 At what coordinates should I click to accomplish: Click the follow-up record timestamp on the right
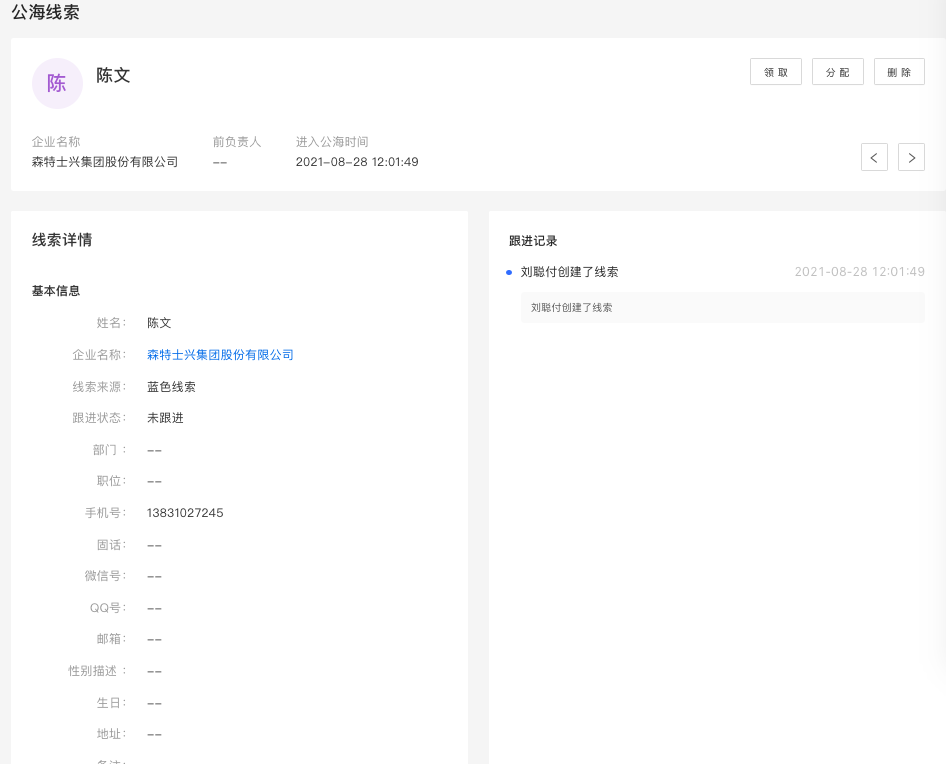pyautogui.click(x=859, y=272)
